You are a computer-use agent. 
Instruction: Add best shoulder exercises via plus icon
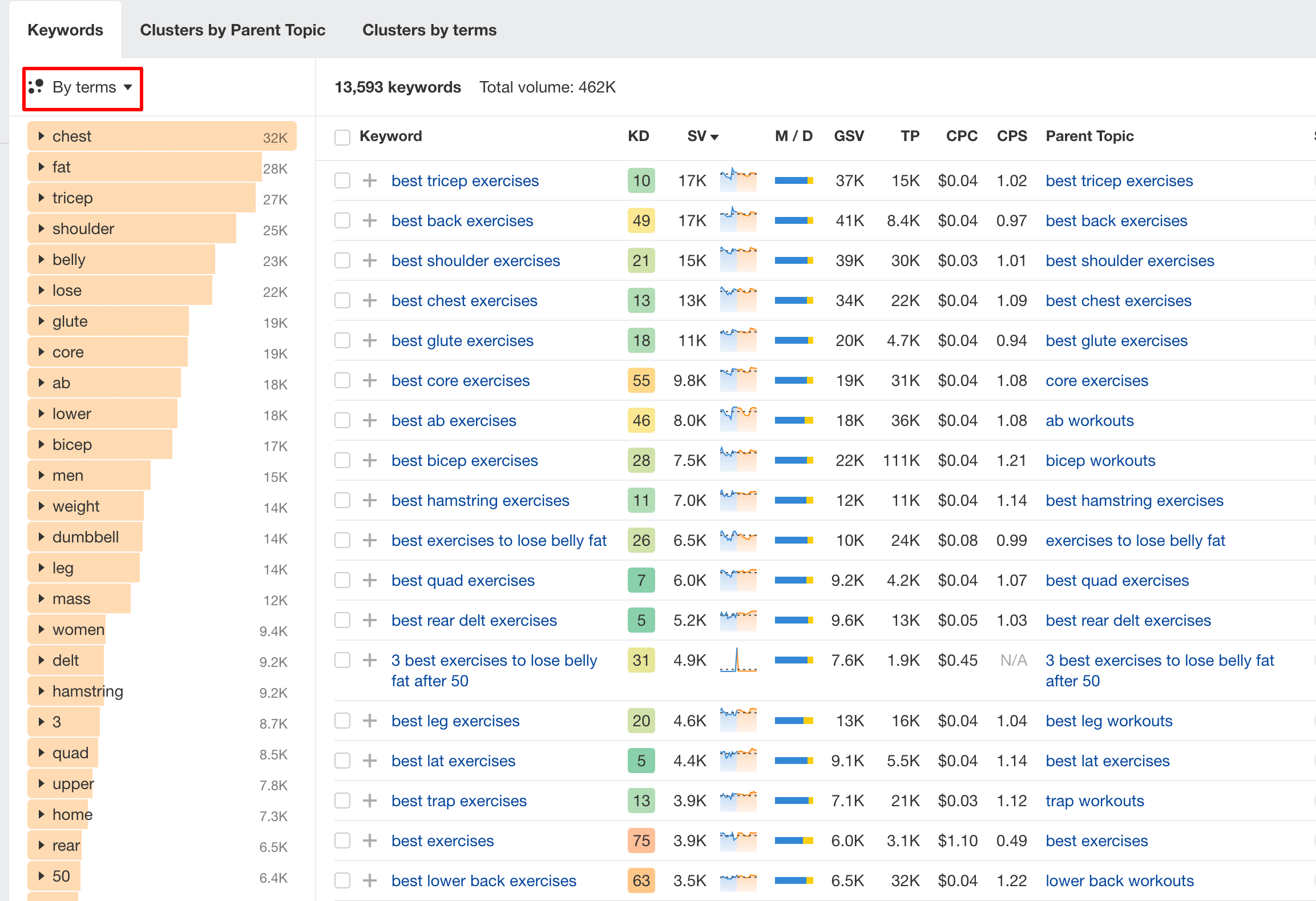[x=370, y=261]
